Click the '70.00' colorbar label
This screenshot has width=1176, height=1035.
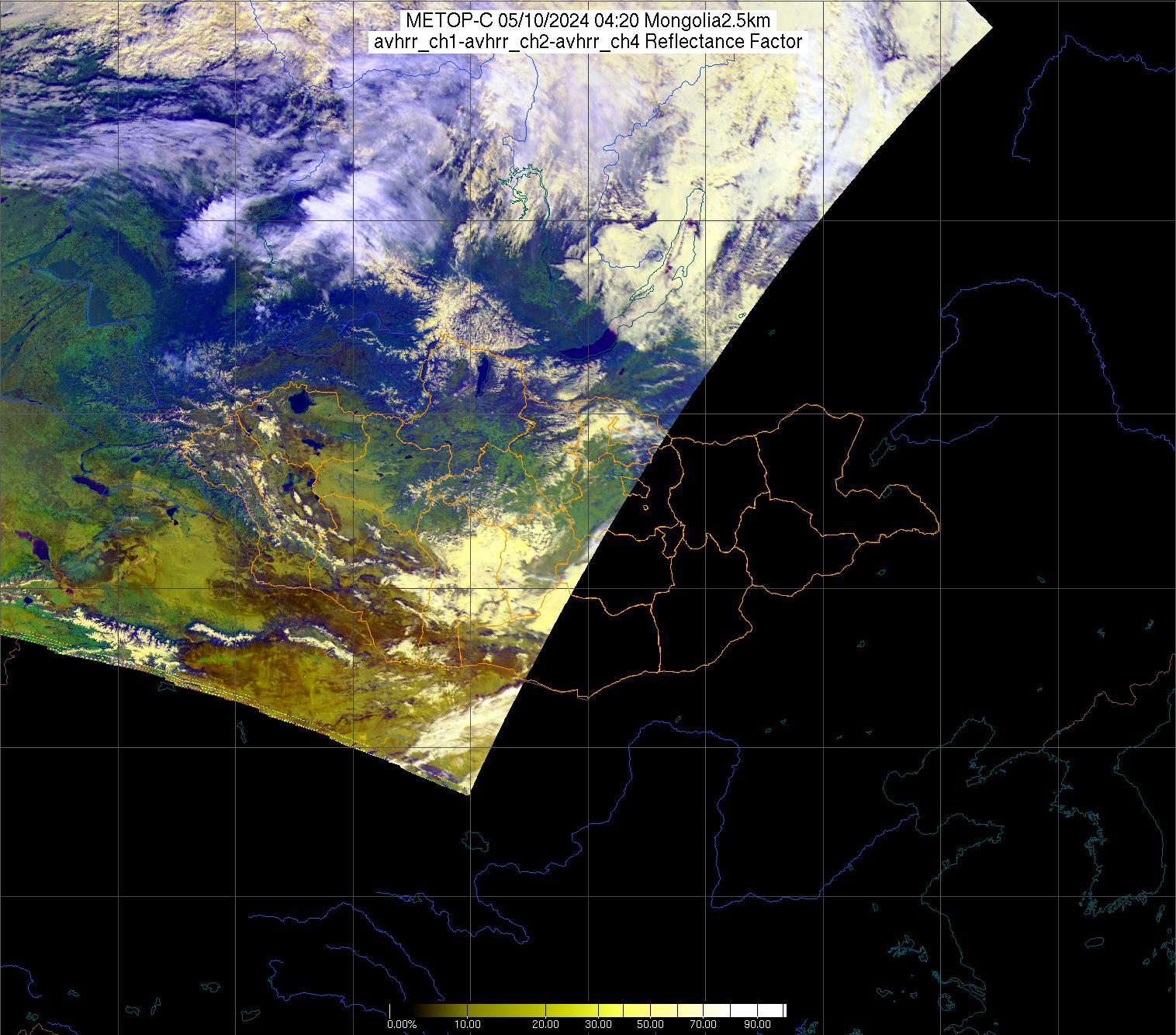pyautogui.click(x=703, y=1026)
